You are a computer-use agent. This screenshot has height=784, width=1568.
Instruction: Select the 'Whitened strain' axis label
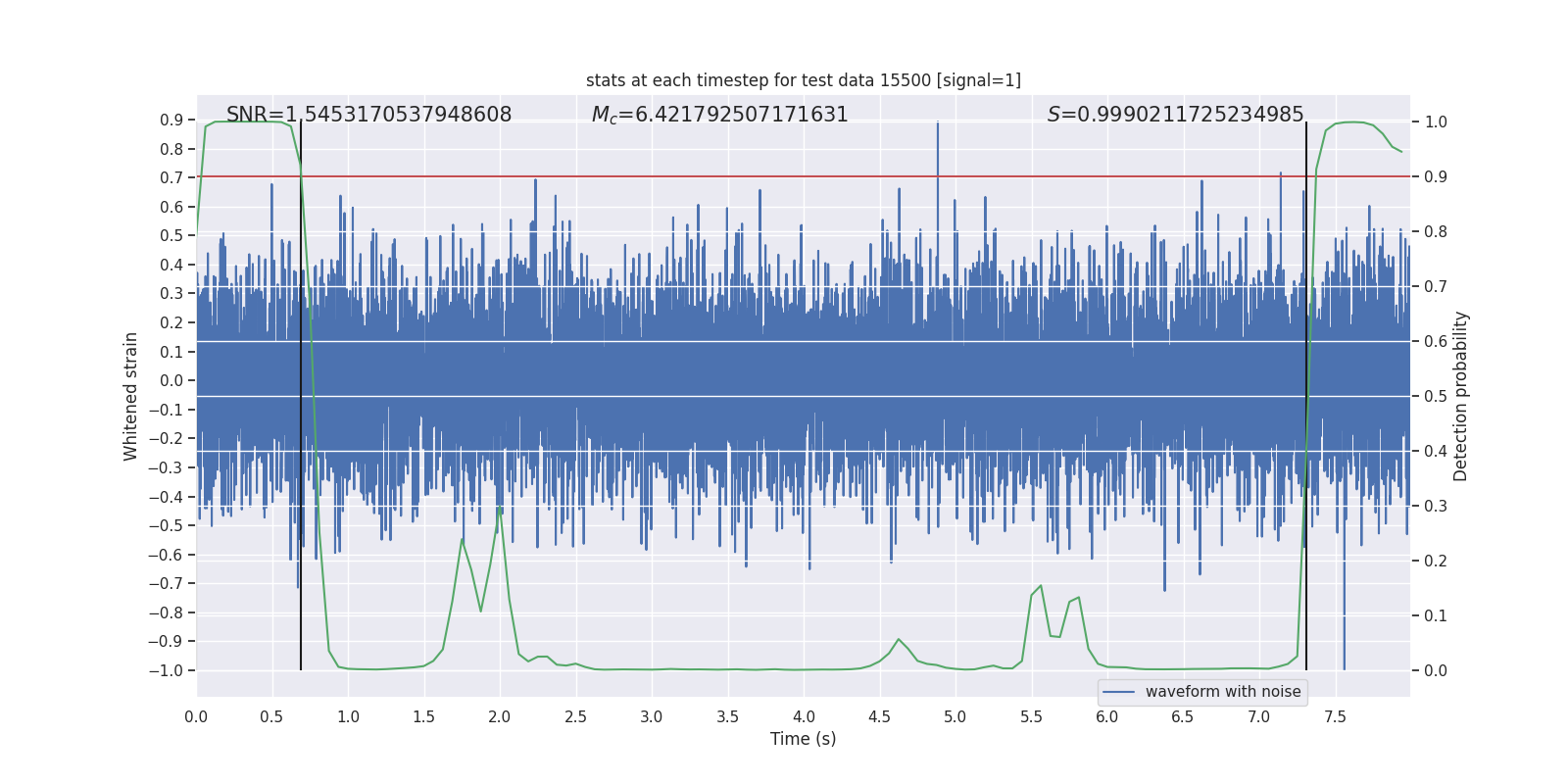tap(130, 396)
